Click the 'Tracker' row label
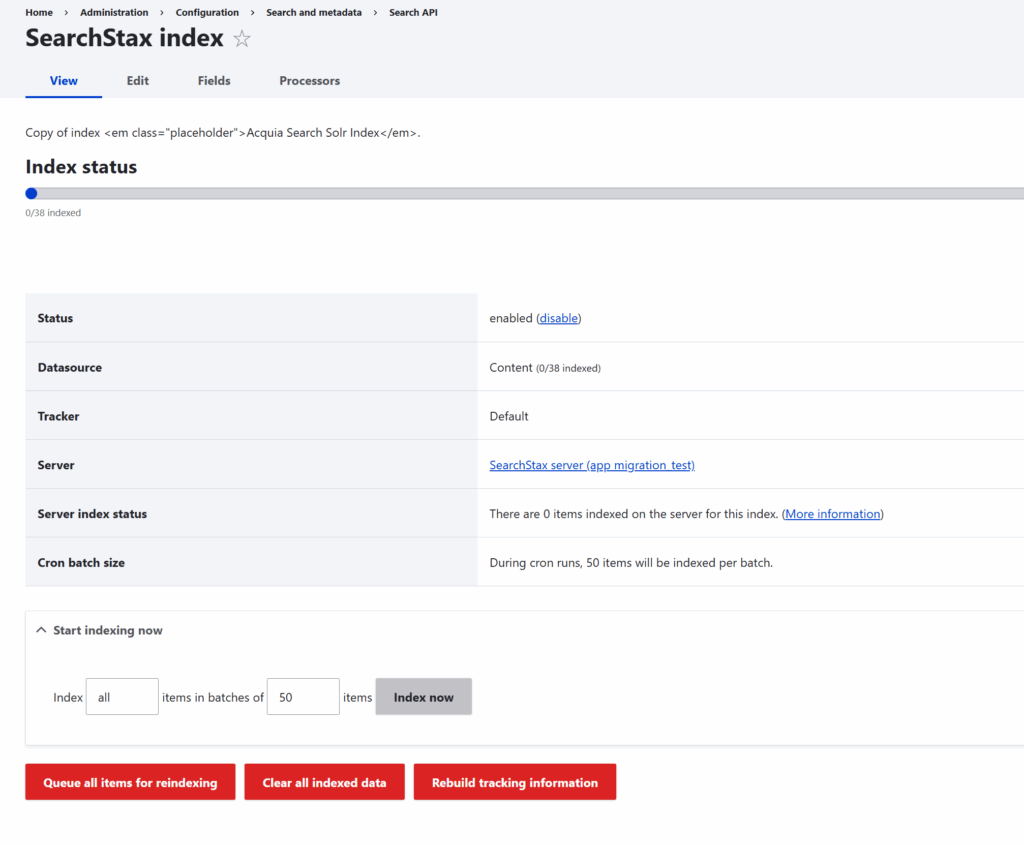This screenshot has width=1024, height=845. click(x=58, y=417)
